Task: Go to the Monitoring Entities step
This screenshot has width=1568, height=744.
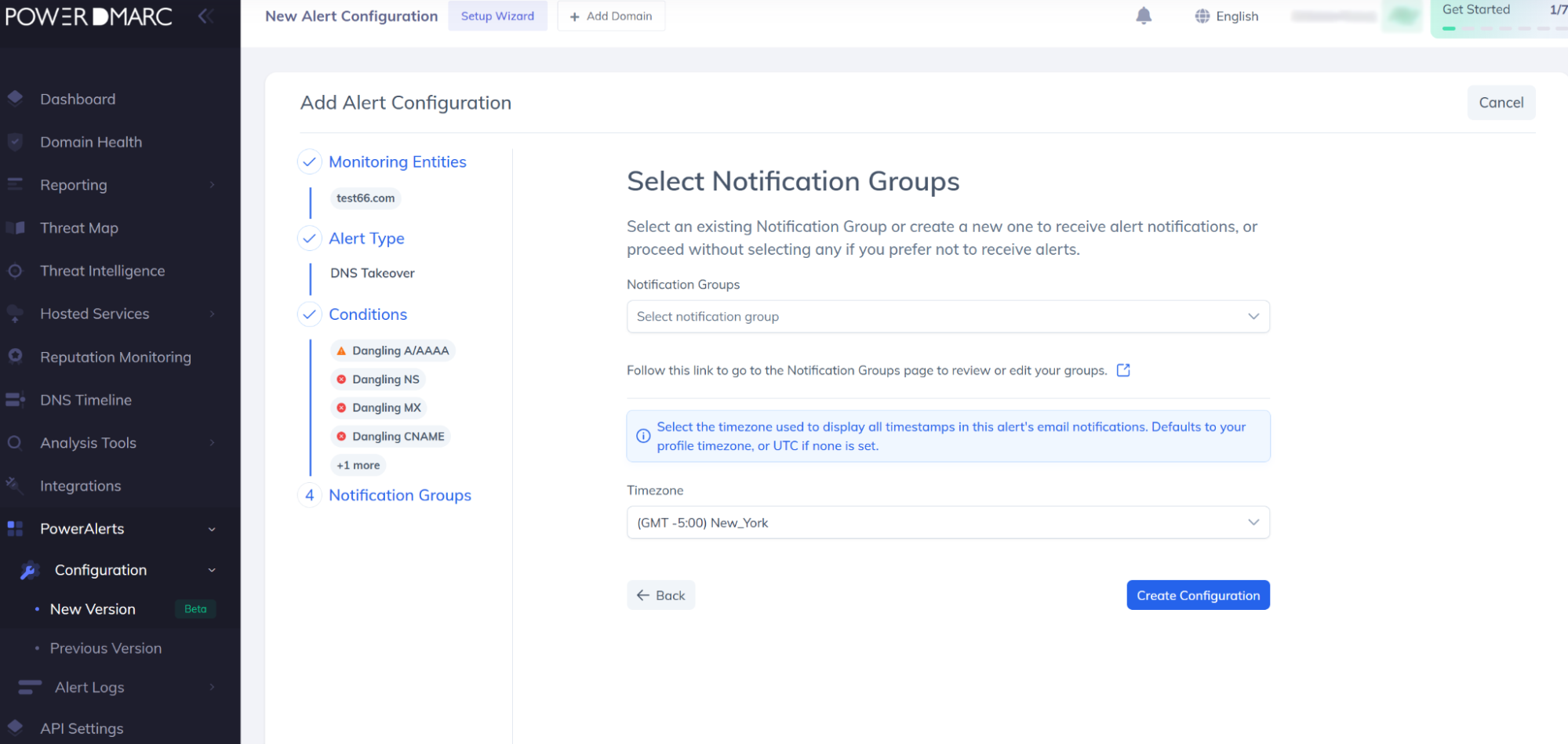Action: [397, 162]
